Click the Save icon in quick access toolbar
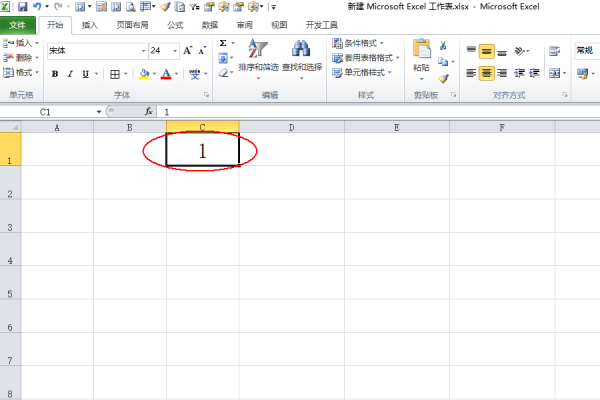The image size is (600, 400). [x=22, y=7]
